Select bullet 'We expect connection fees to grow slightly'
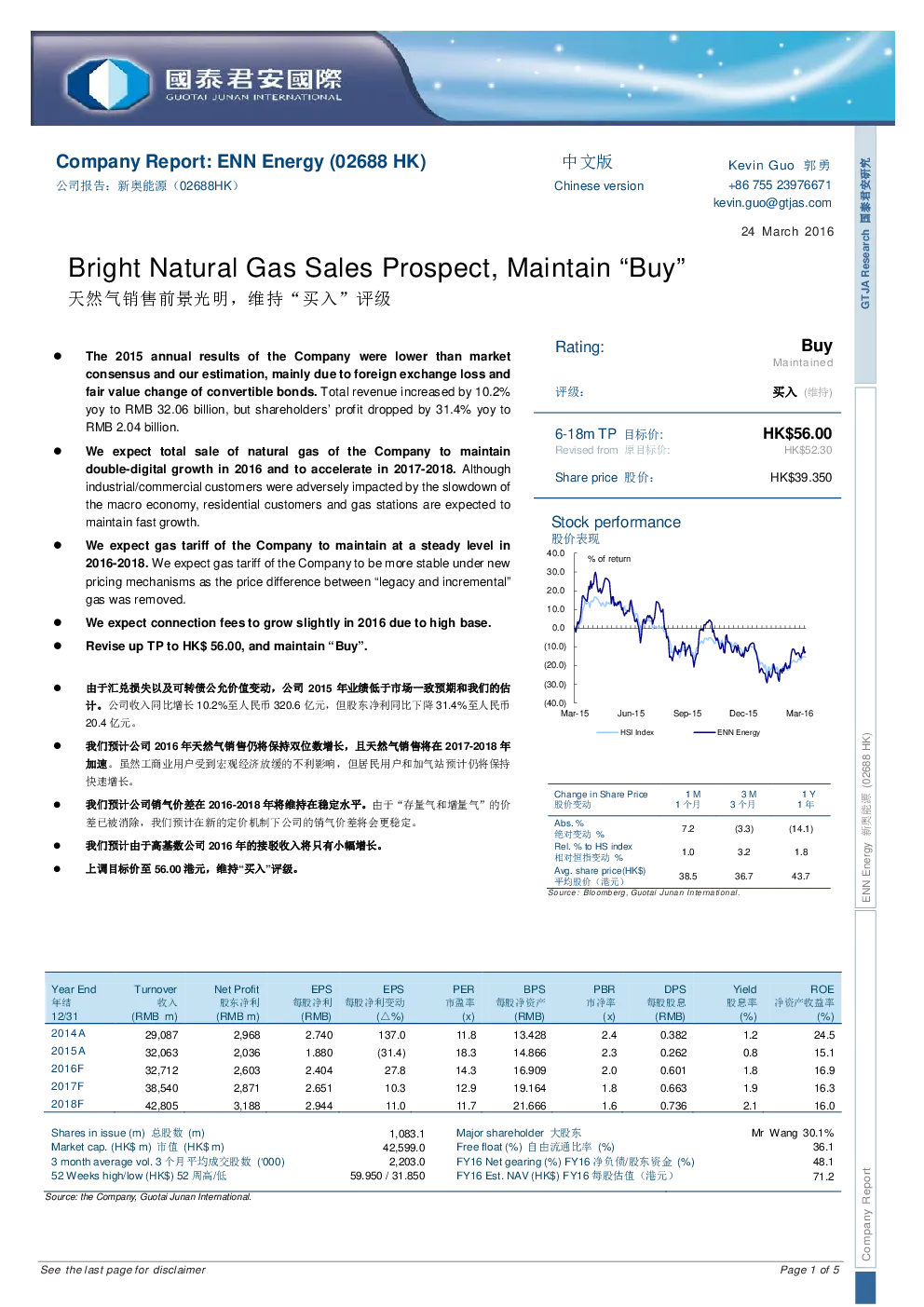The image size is (924, 1307). 288,622
